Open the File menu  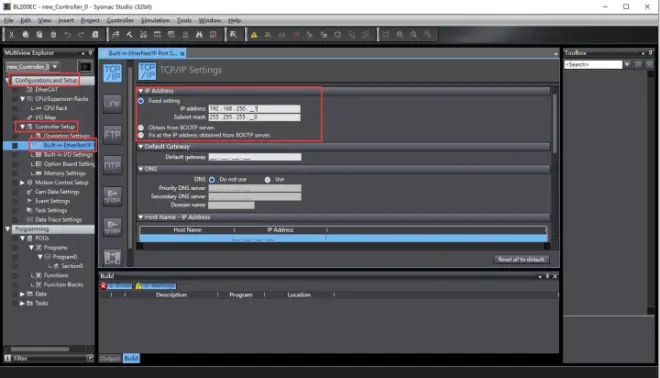pyautogui.click(x=8, y=20)
